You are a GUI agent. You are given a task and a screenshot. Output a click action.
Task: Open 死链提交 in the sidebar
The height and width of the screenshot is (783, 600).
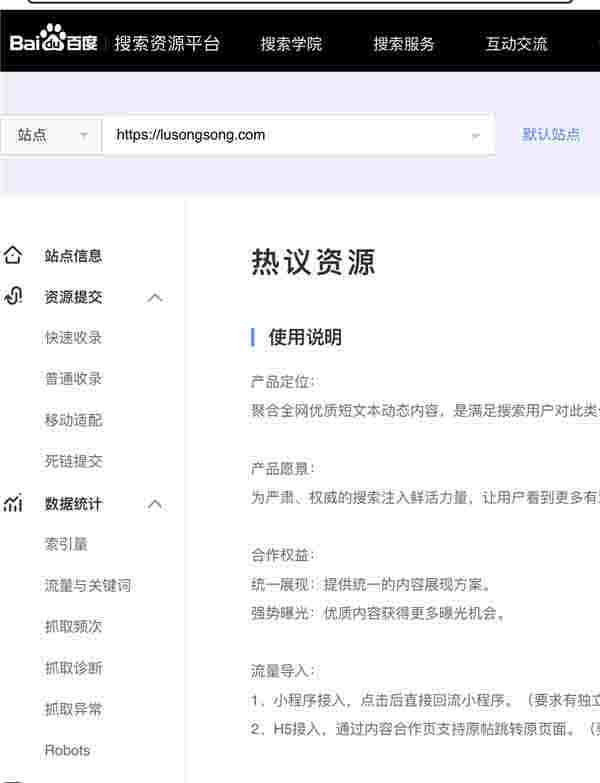point(73,461)
